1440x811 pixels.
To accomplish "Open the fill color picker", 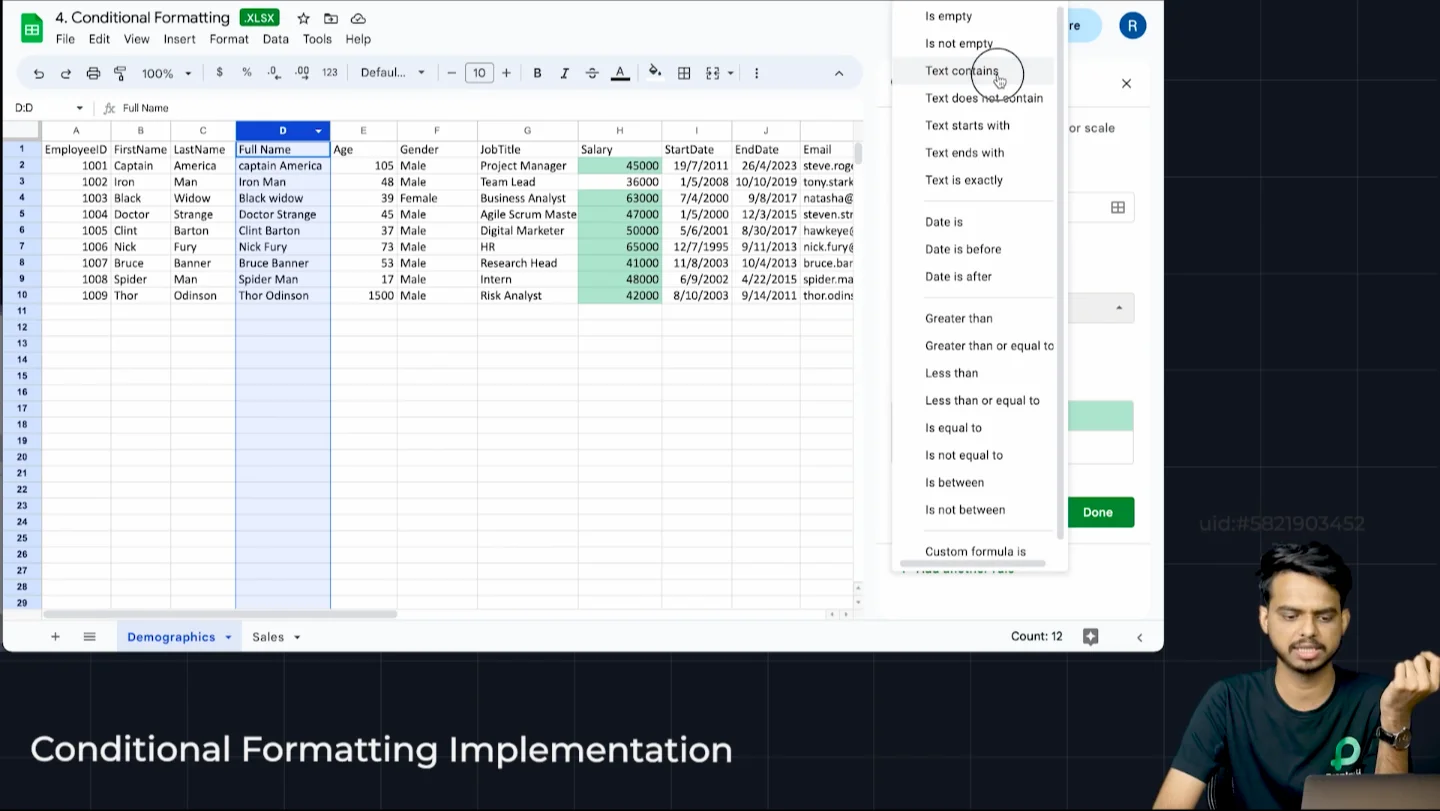I will point(655,73).
